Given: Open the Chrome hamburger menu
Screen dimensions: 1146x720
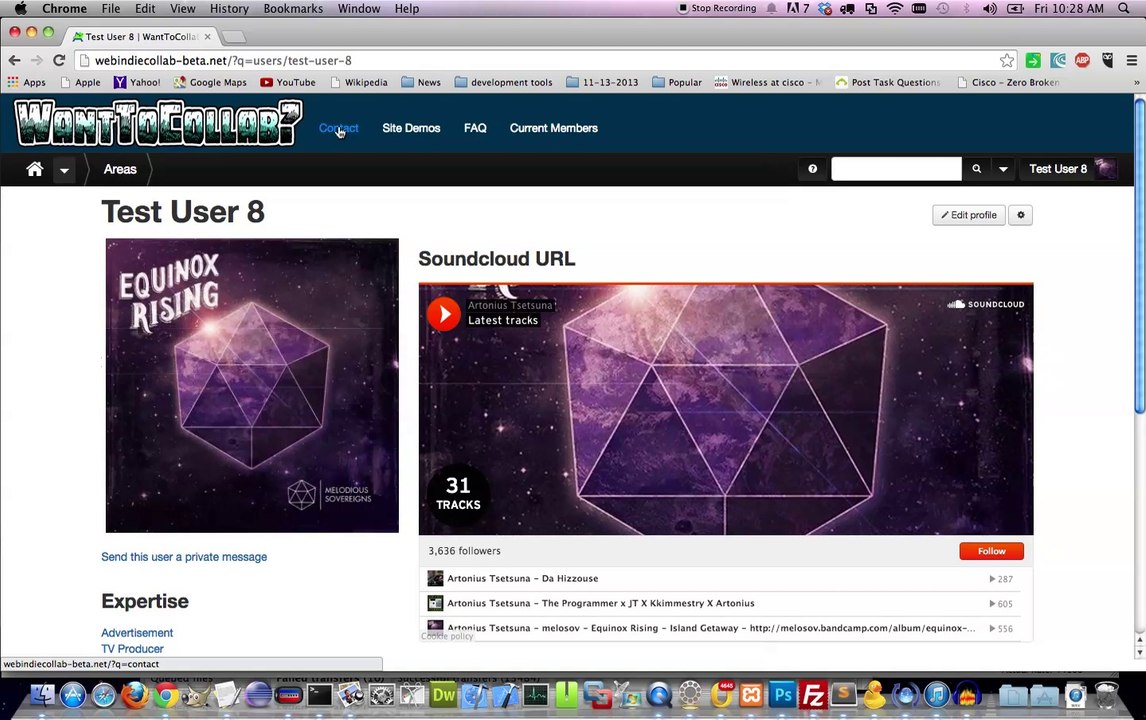Looking at the screenshot, I should point(1131,61).
